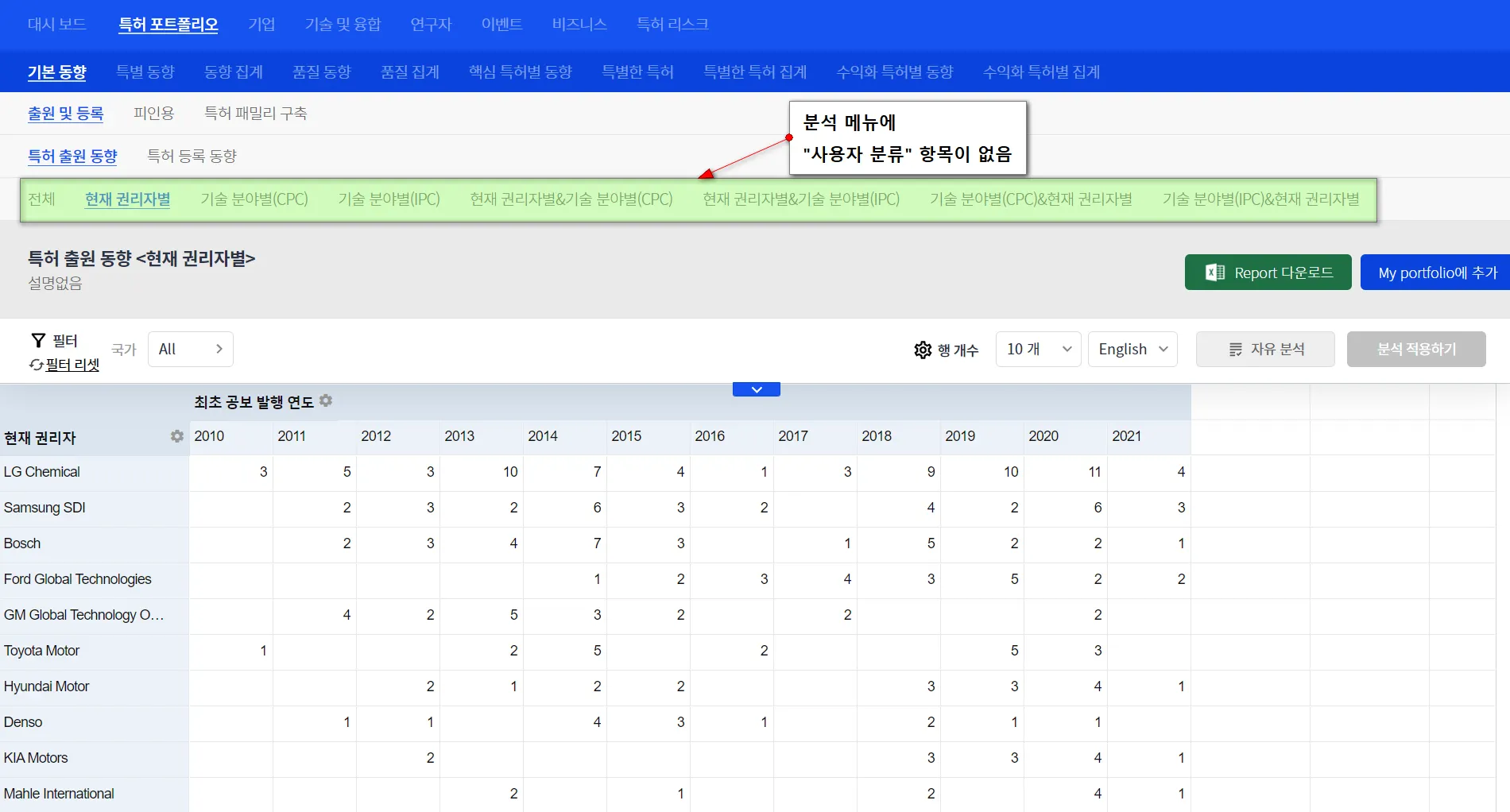Open the 이벤트 menu
1510x812 pixels.
[x=501, y=24]
